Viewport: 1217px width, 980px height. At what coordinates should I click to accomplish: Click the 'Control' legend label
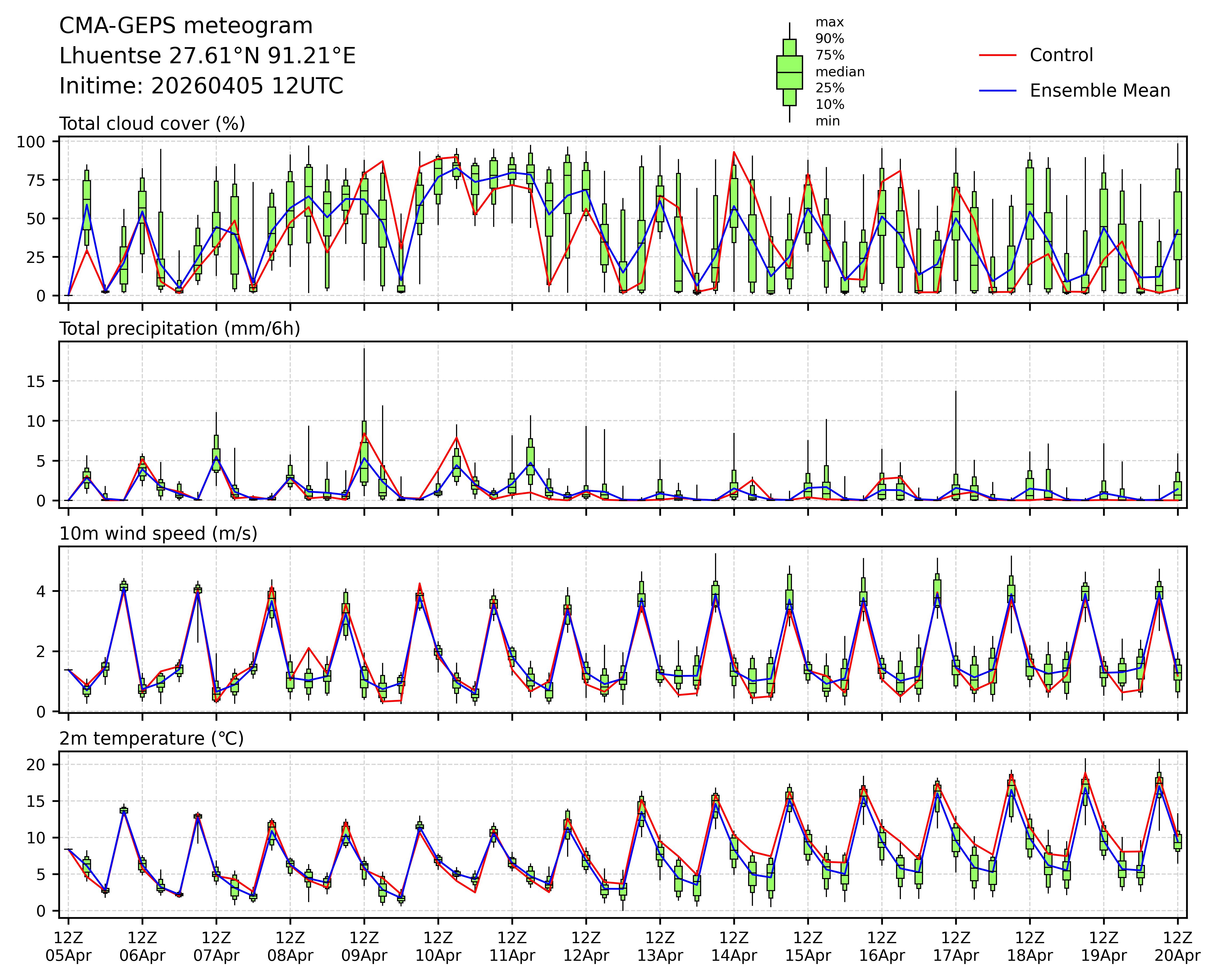click(1061, 55)
